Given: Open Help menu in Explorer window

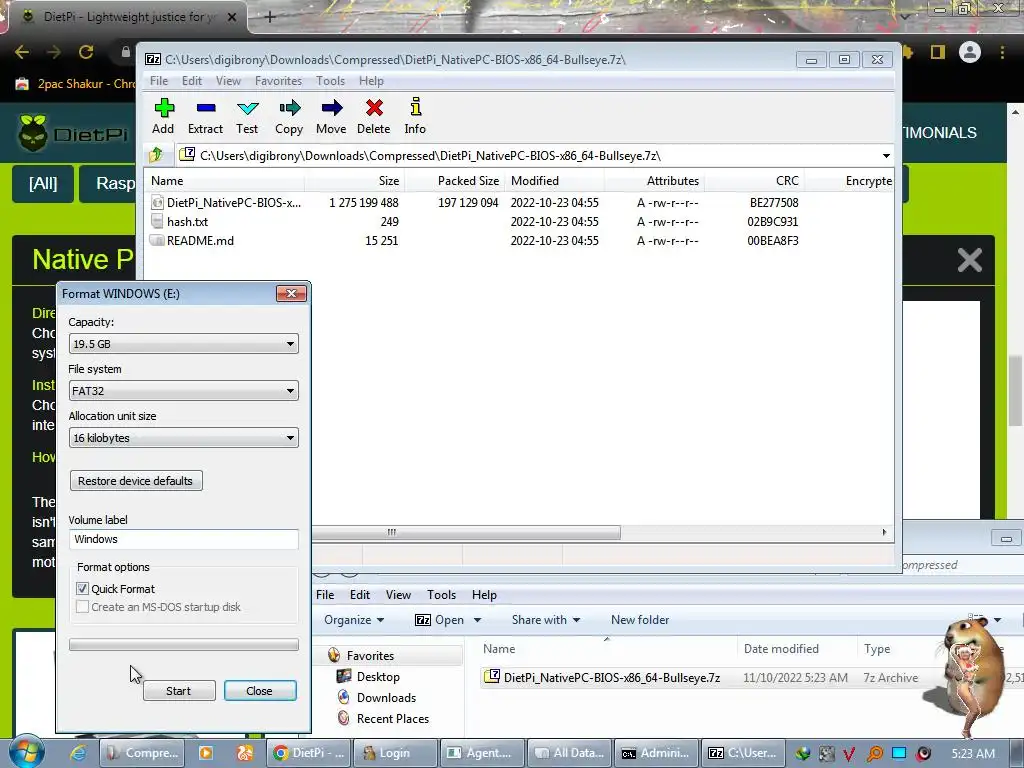Looking at the screenshot, I should [484, 595].
